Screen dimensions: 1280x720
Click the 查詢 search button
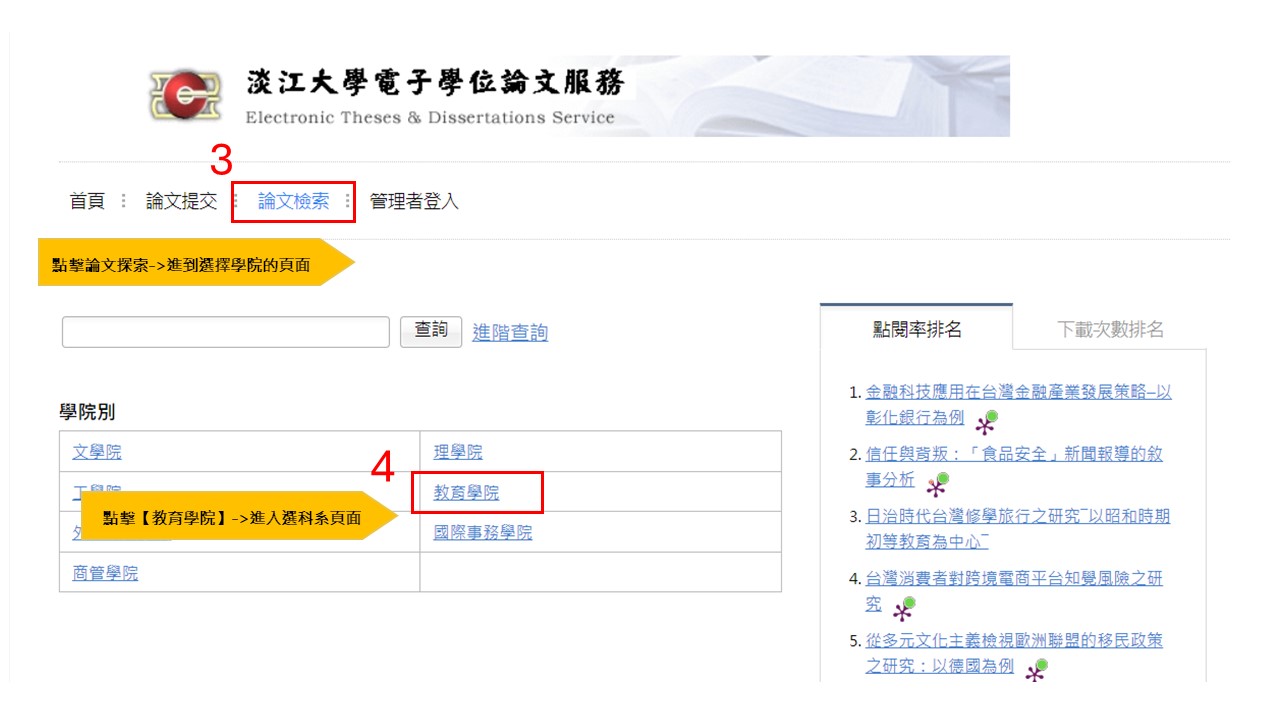(x=431, y=331)
